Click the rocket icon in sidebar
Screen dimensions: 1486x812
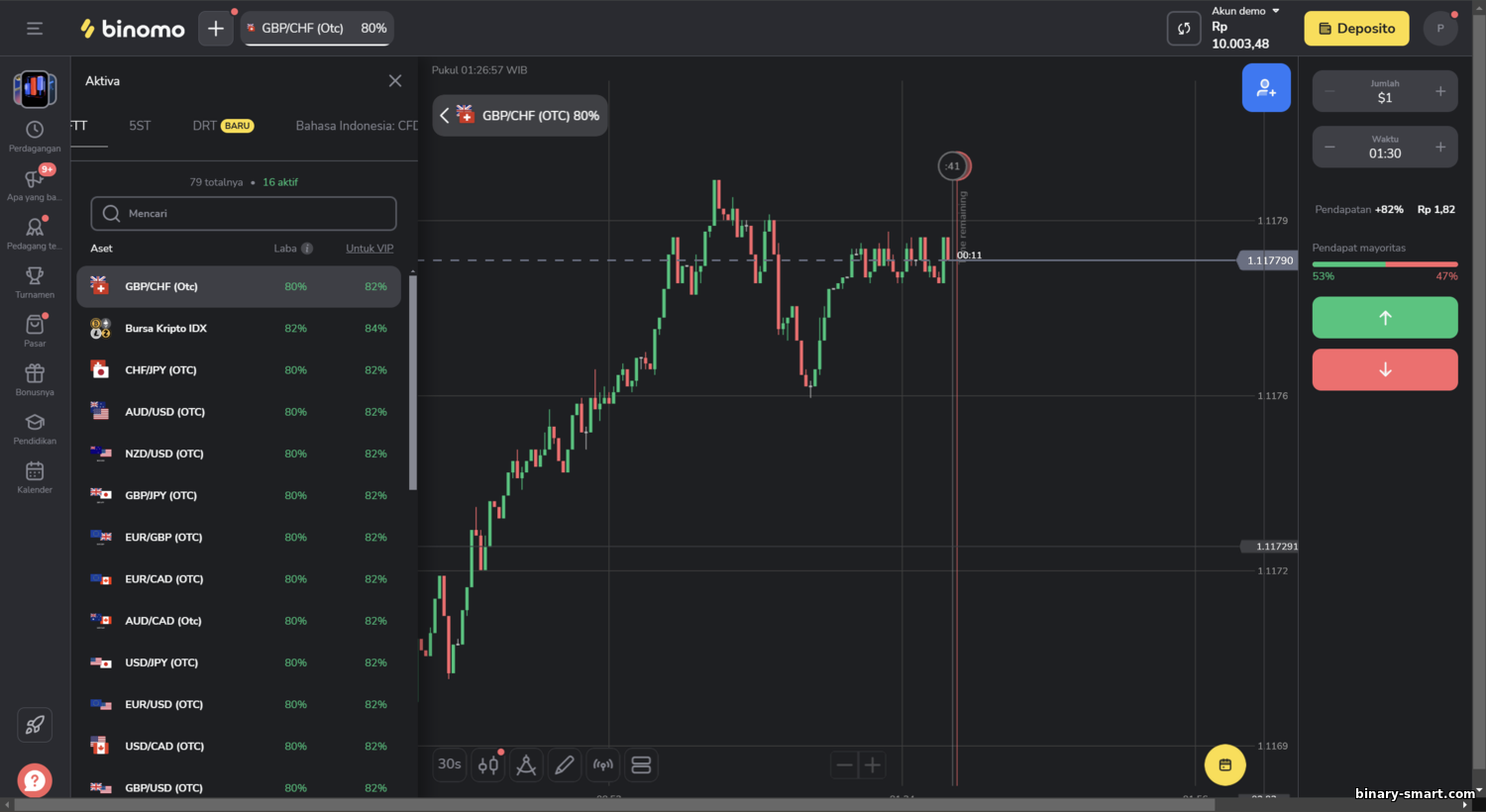(x=35, y=725)
